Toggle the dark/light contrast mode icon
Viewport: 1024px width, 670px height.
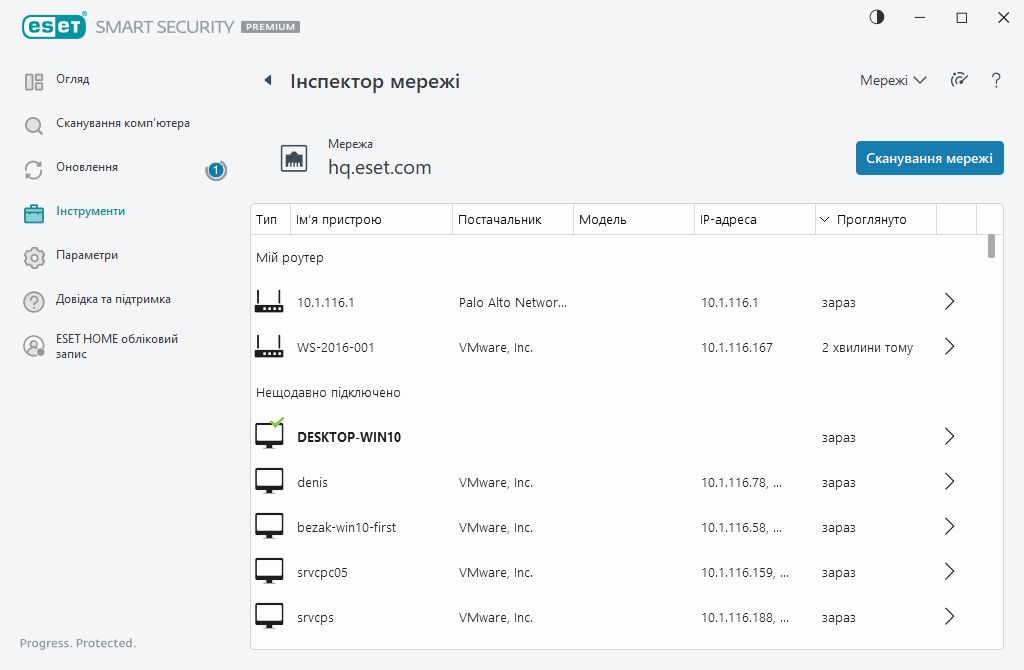[x=877, y=17]
